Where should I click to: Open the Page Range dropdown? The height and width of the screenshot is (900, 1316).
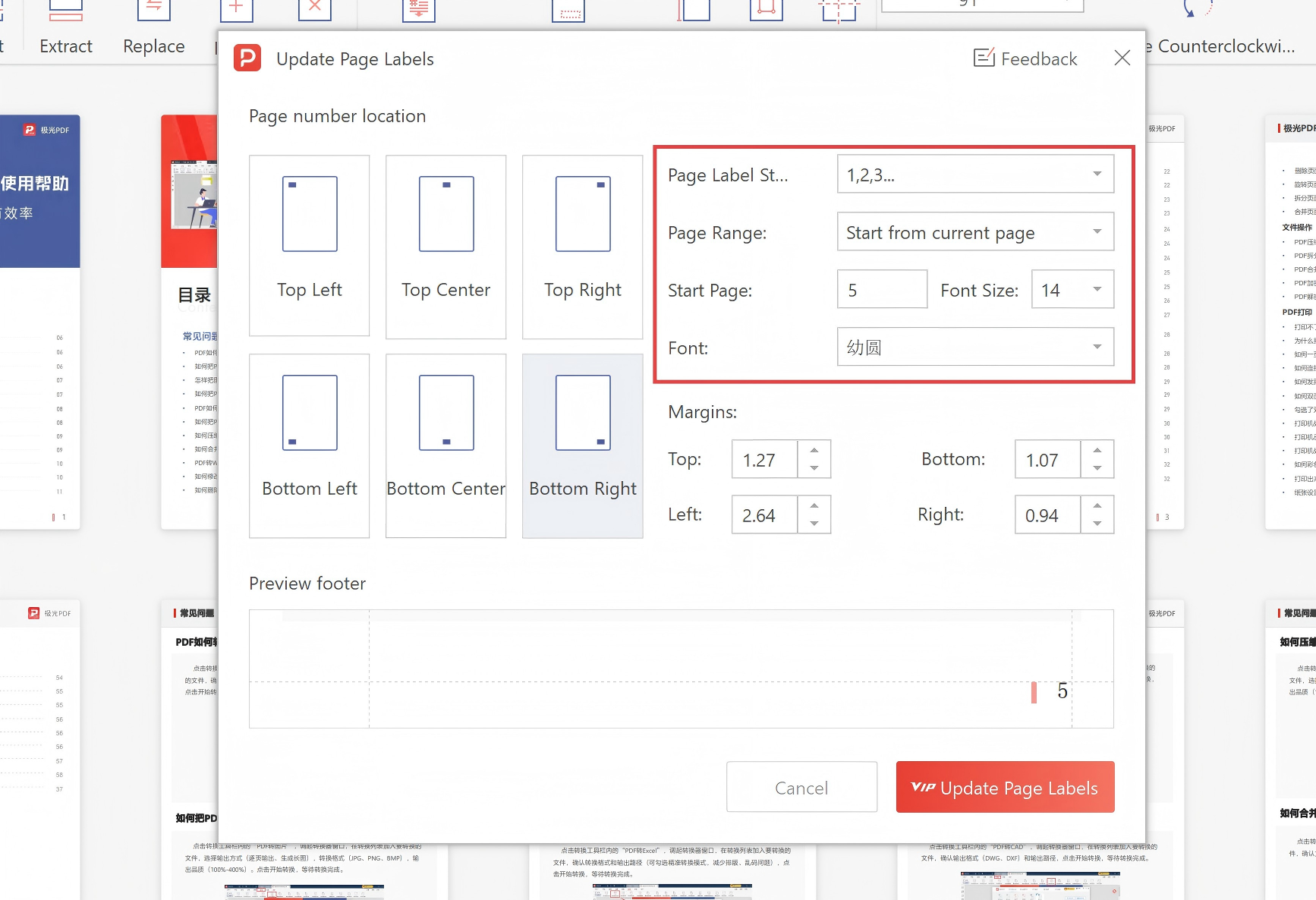point(975,232)
